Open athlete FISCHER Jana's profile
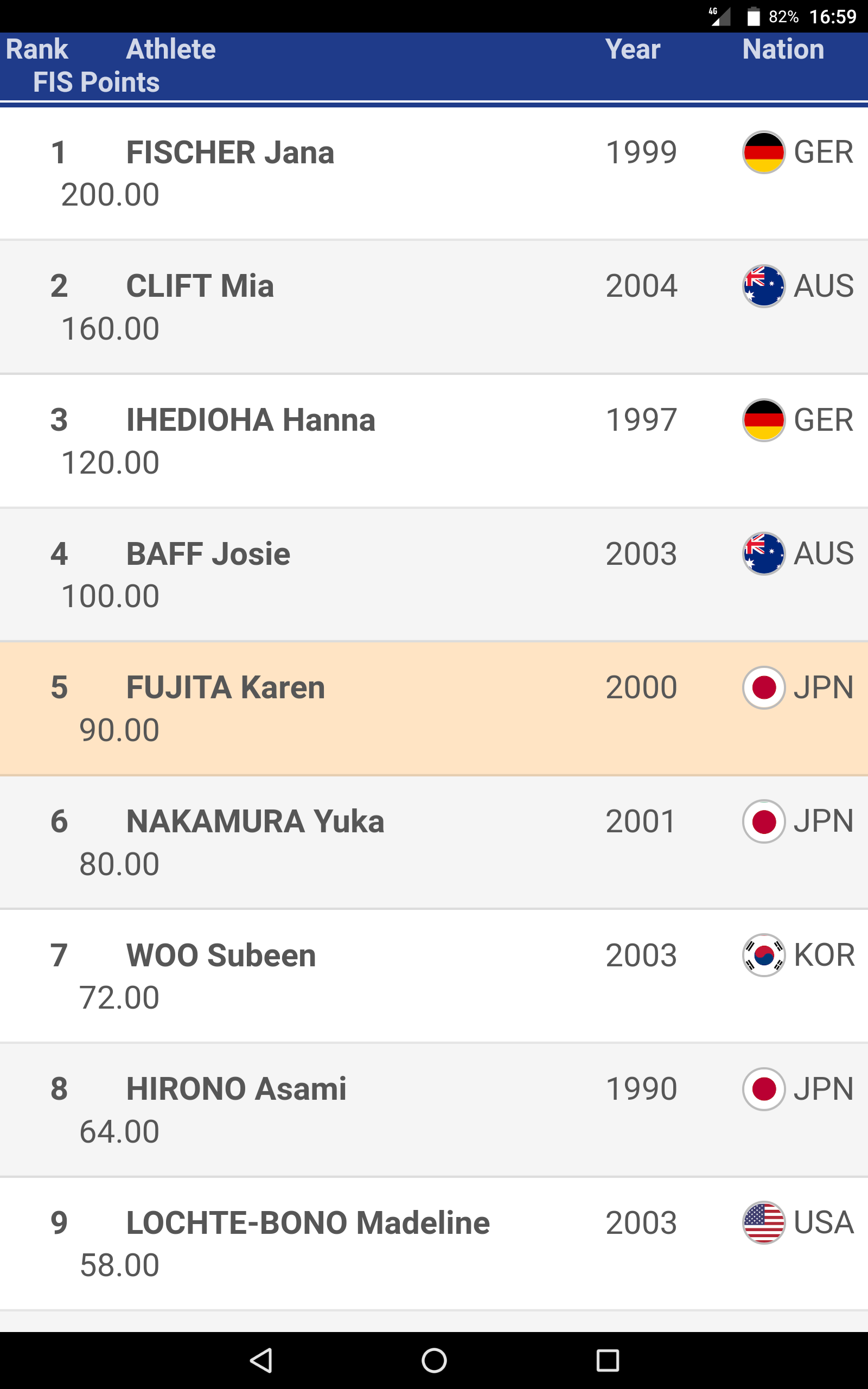This screenshot has width=868, height=1389. [229, 152]
